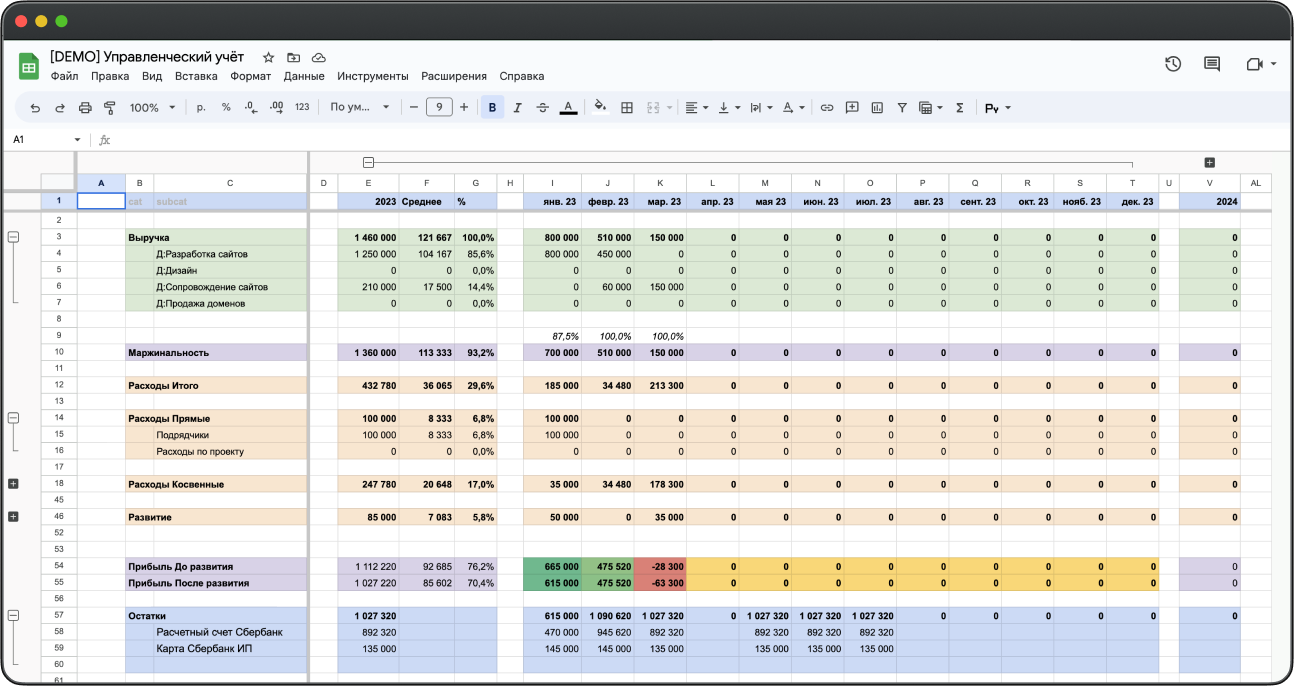Open the 100% zoom dropdown

point(152,108)
